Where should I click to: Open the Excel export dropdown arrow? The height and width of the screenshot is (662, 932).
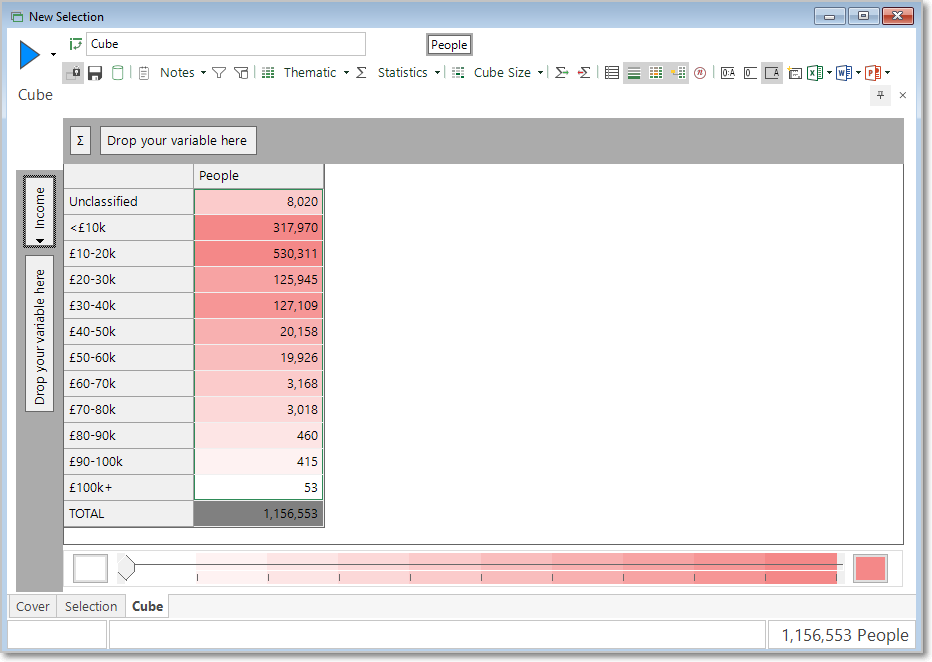coord(829,72)
